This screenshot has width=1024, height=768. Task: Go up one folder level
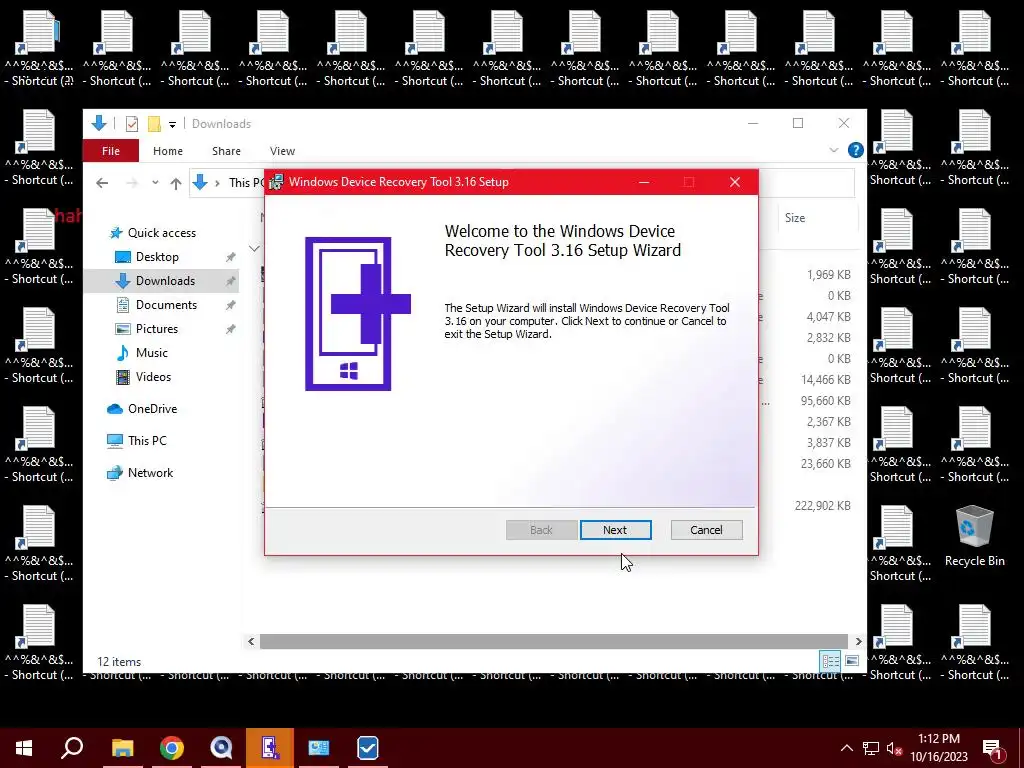(176, 184)
